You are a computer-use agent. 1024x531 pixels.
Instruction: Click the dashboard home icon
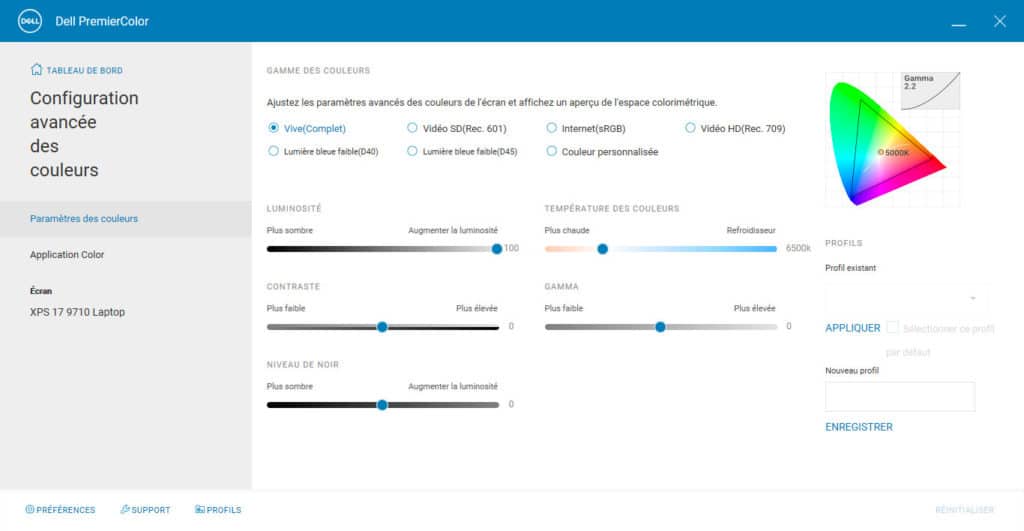[37, 70]
